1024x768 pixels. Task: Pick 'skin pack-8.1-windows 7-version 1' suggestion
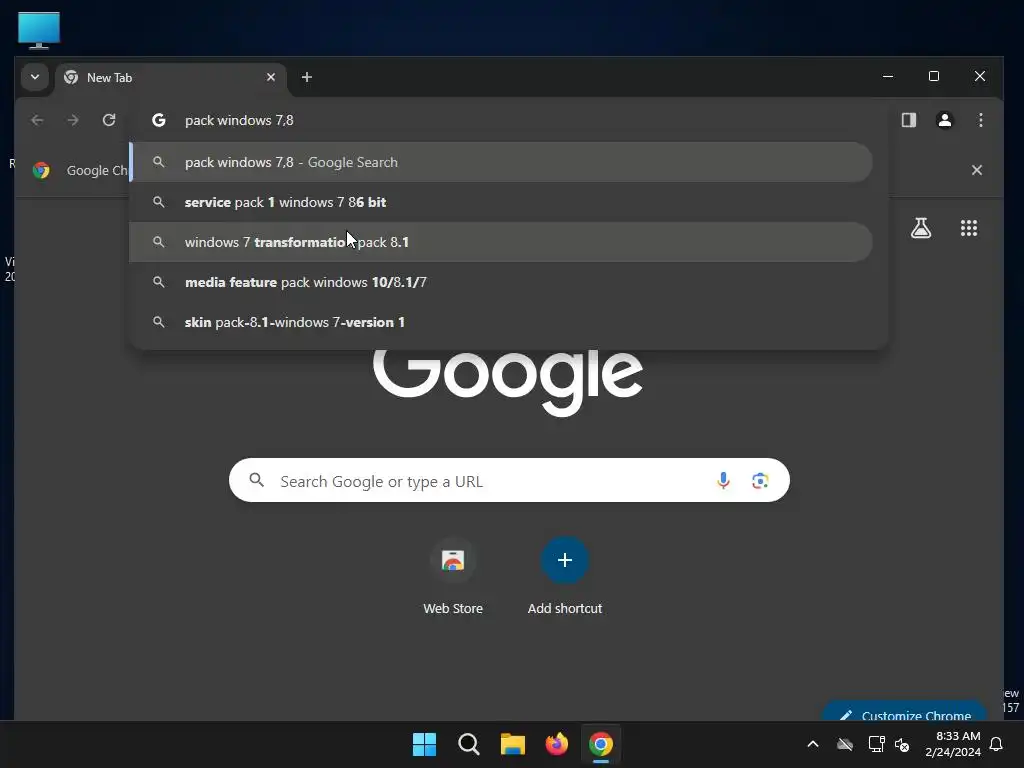pyautogui.click(x=501, y=322)
